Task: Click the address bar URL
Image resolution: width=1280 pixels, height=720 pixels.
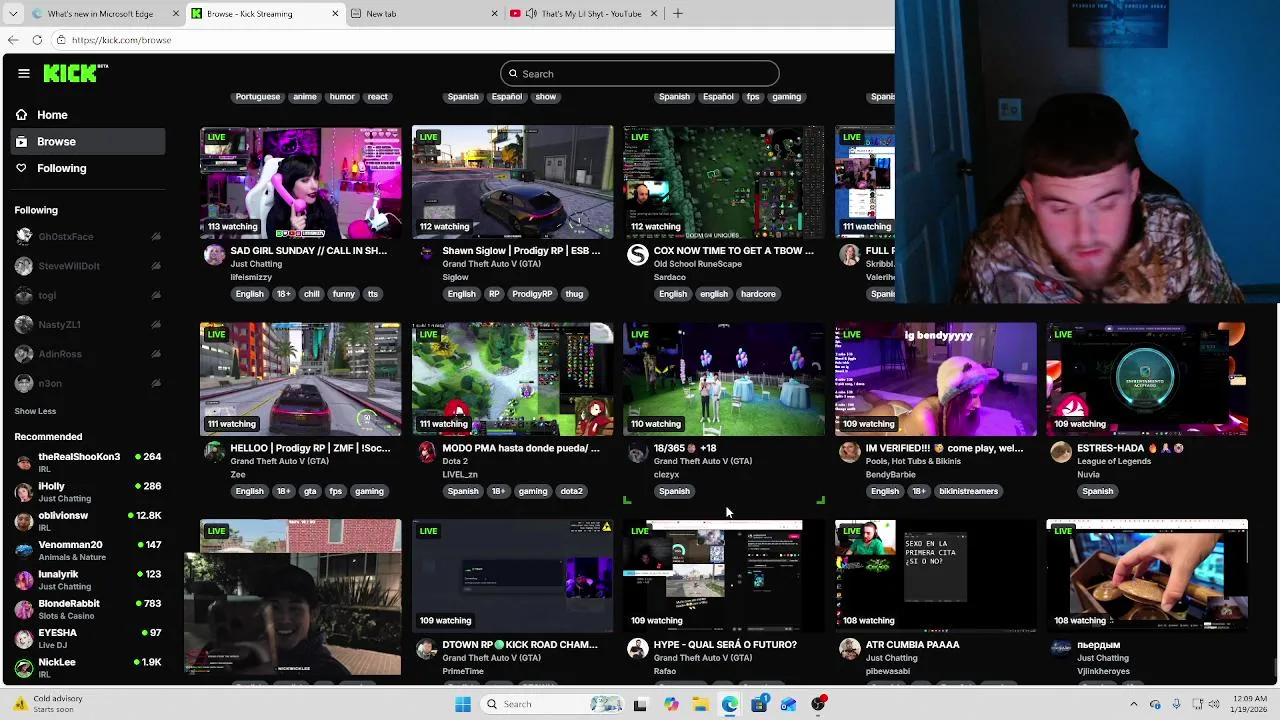Action: [x=121, y=40]
